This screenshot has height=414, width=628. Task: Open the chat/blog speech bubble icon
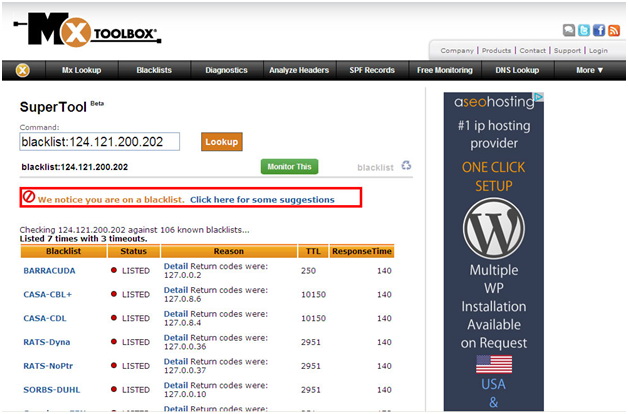pyautogui.click(x=569, y=30)
